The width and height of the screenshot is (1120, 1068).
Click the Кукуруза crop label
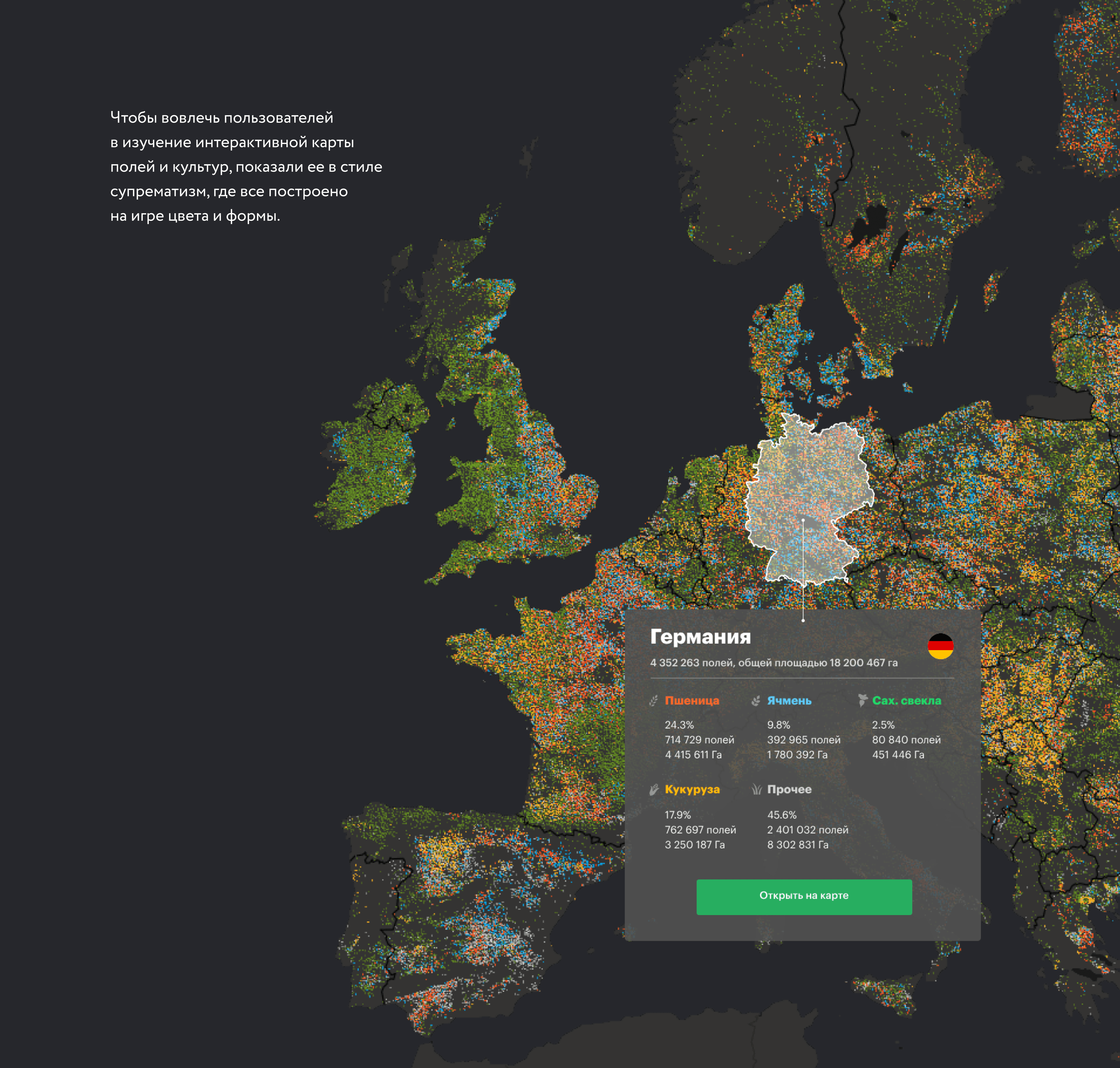[692, 790]
